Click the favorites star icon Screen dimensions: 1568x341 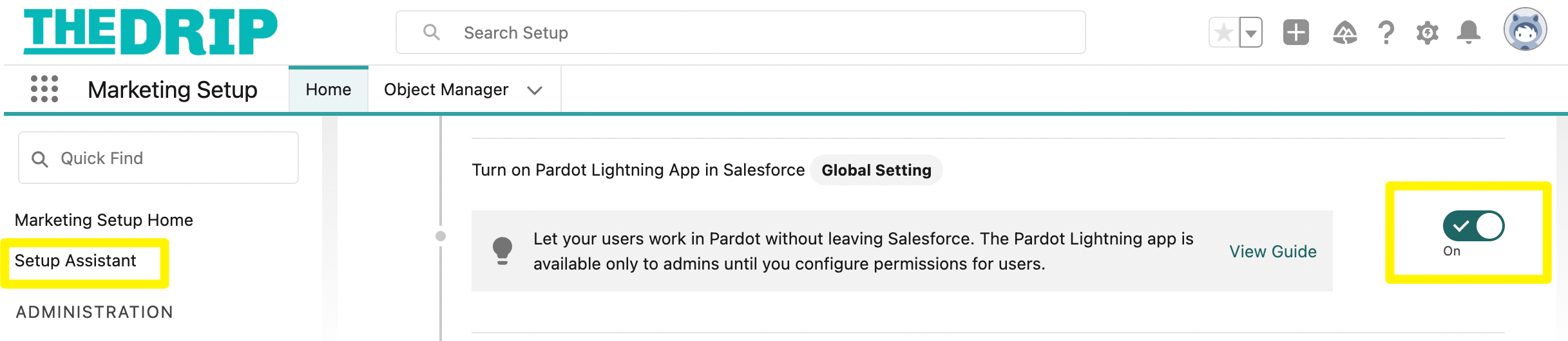click(x=1224, y=33)
